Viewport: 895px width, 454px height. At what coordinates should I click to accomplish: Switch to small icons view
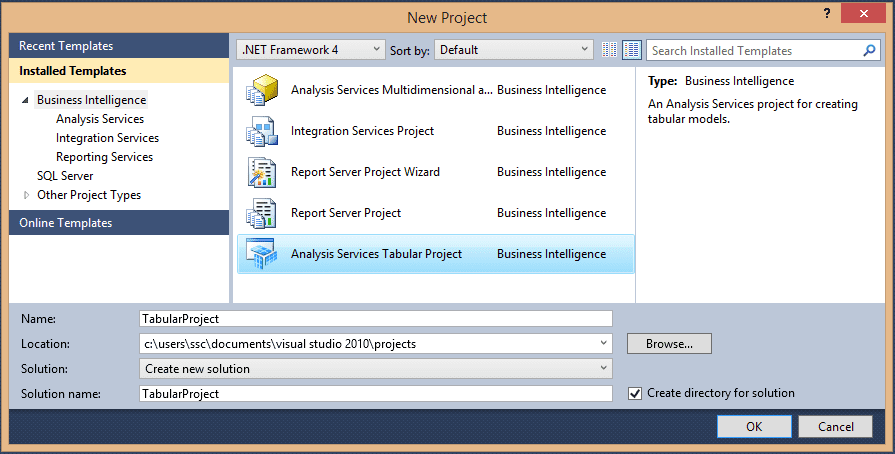[x=610, y=50]
